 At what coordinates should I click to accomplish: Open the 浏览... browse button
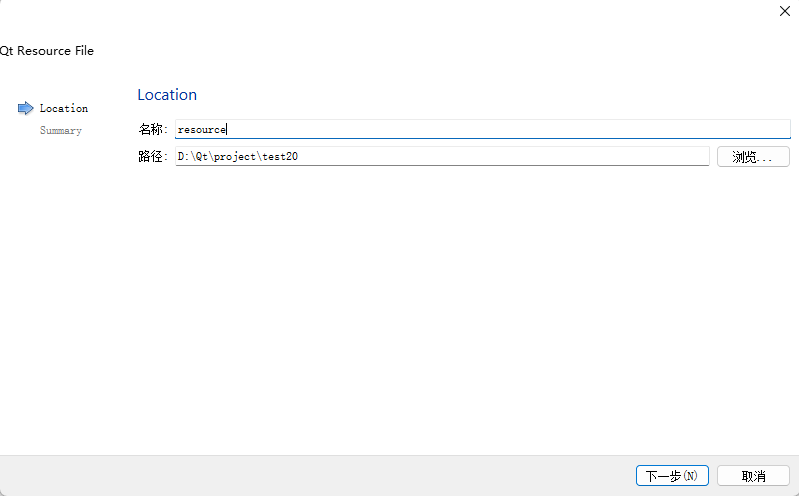coord(753,156)
